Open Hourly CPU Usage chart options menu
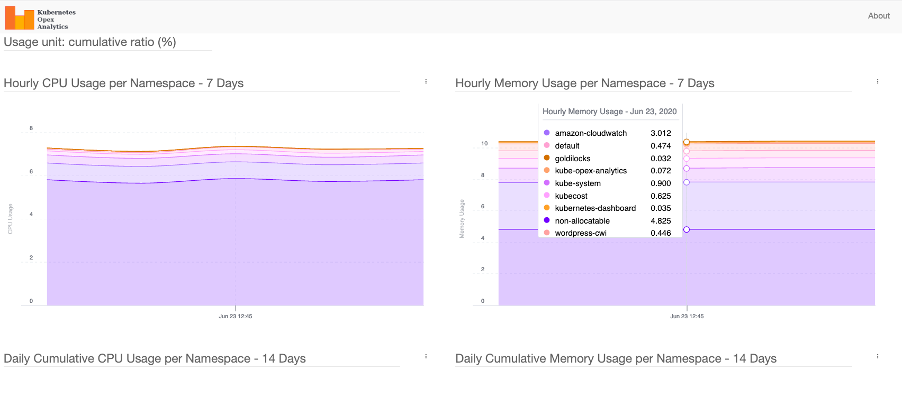 pos(426,82)
